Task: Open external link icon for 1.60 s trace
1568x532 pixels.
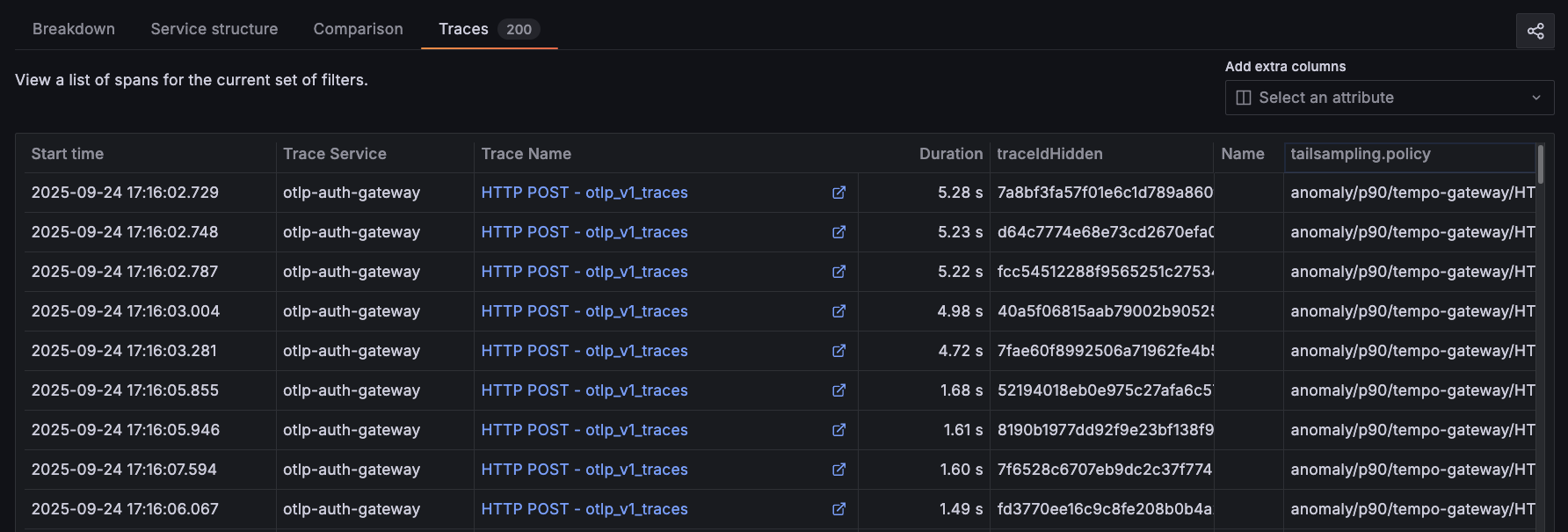Action: pyautogui.click(x=838, y=470)
